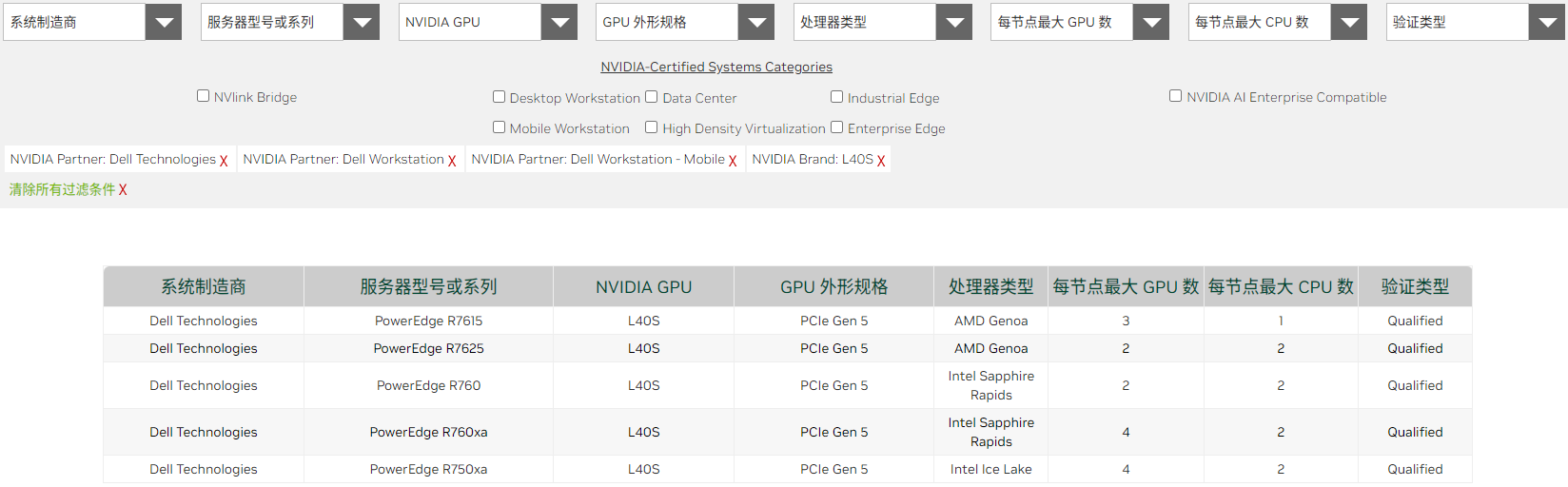Viewport: 1568px width, 487px height.
Task: Expand the 每节点最大 GPU 数 dropdown
Action: [1080, 22]
